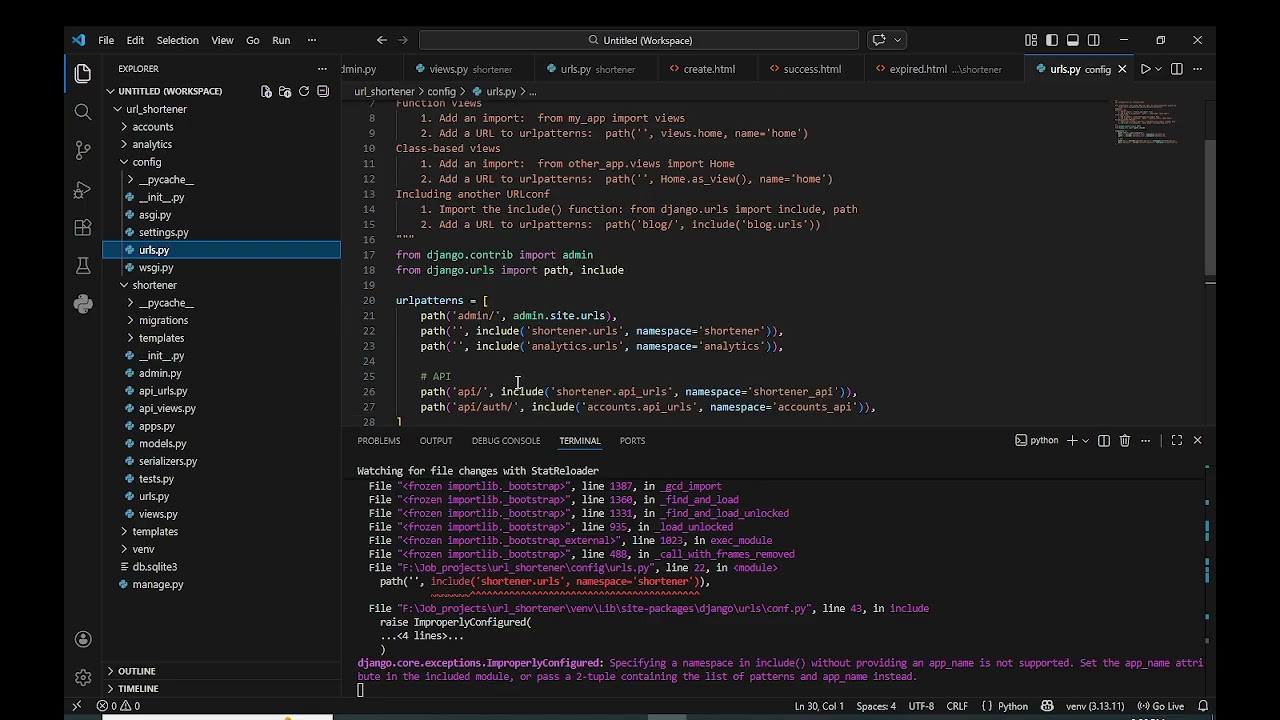Collapse all folders in Explorer
Image resolution: width=1280 pixels, height=720 pixels.
[x=323, y=91]
